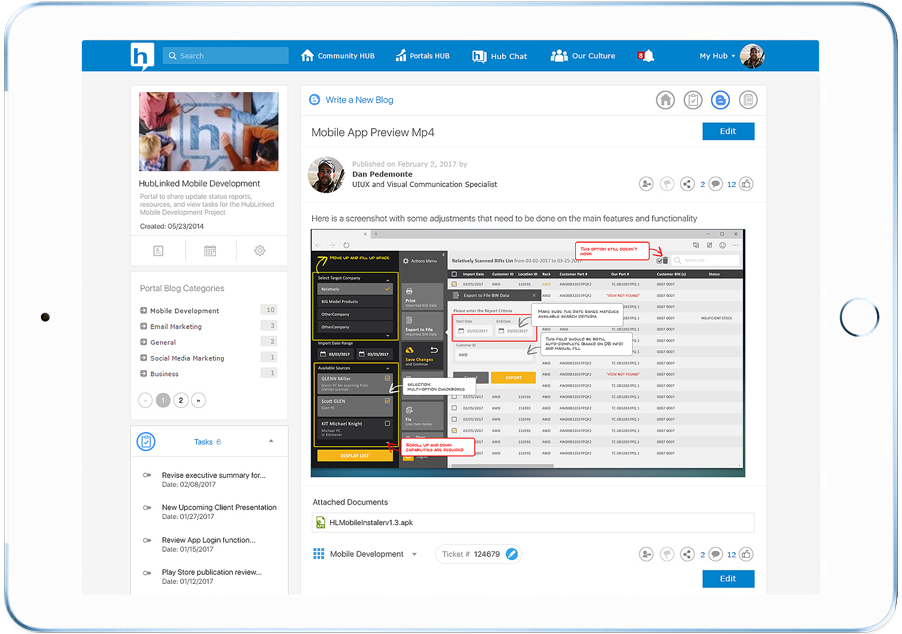
Task: Open Community HUB menu
Action: click(338, 56)
